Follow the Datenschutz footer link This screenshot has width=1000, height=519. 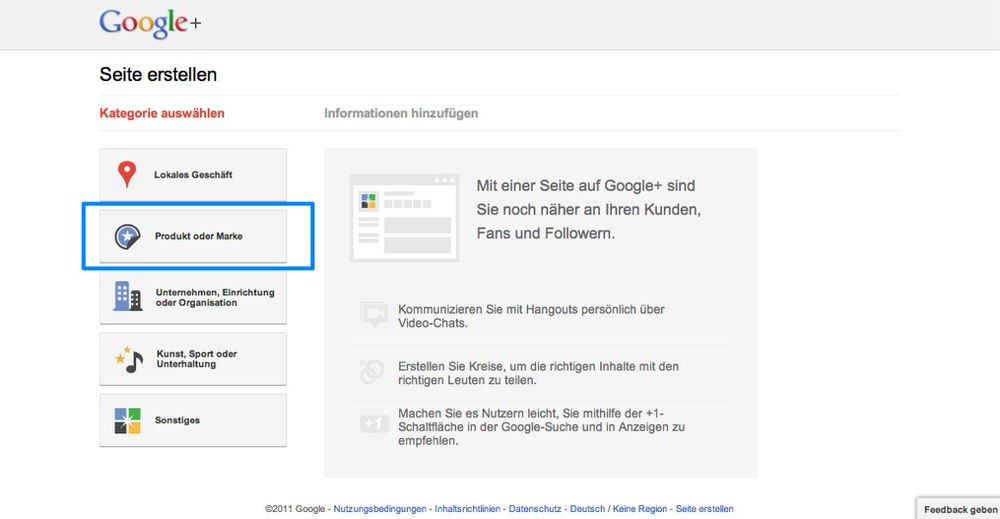click(x=535, y=509)
